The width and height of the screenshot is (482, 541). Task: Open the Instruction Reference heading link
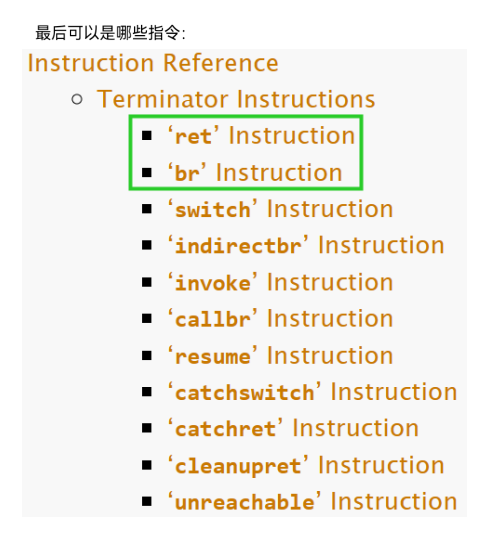coord(153,63)
